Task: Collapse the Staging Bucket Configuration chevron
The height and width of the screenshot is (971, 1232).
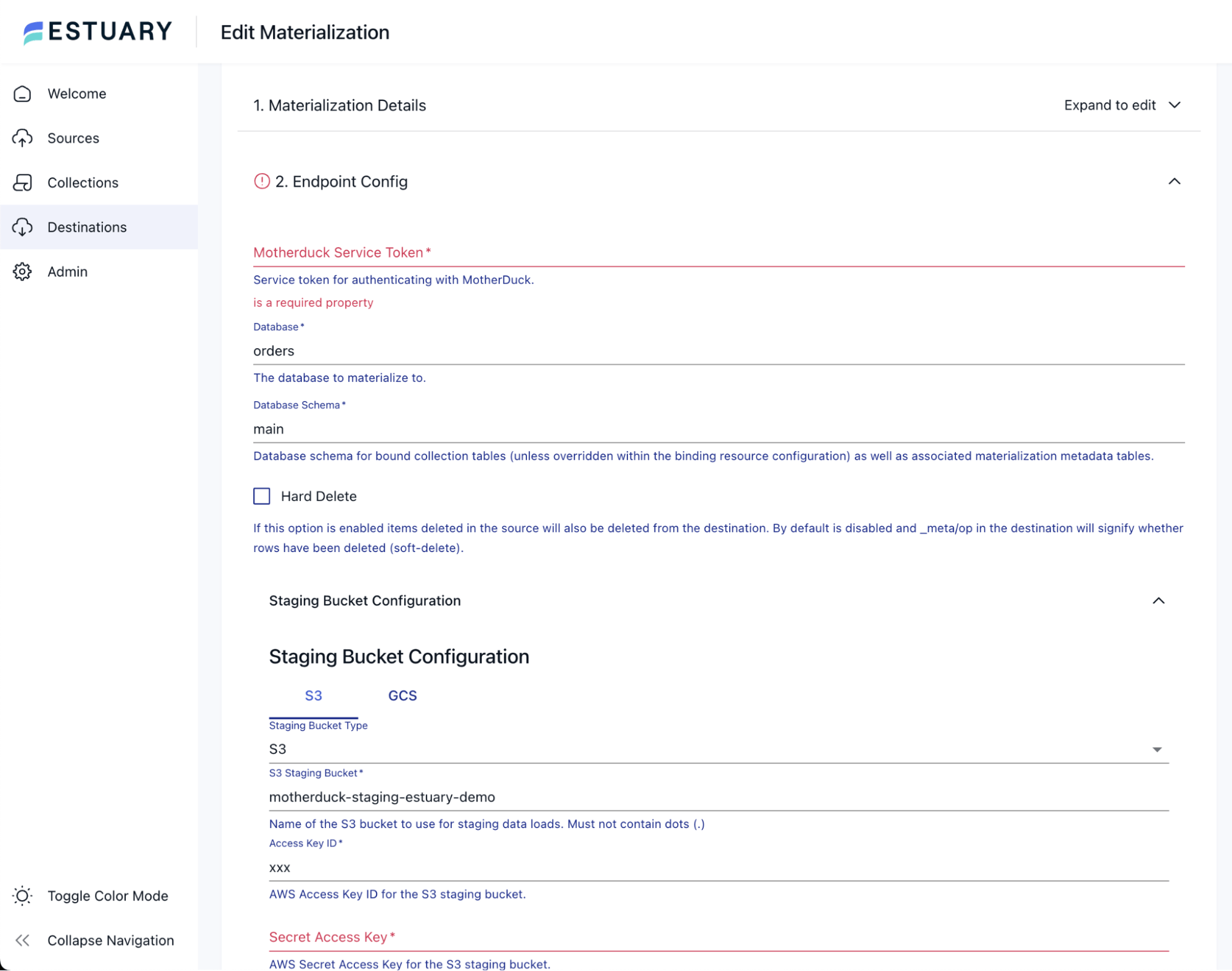Action: pos(1158,601)
